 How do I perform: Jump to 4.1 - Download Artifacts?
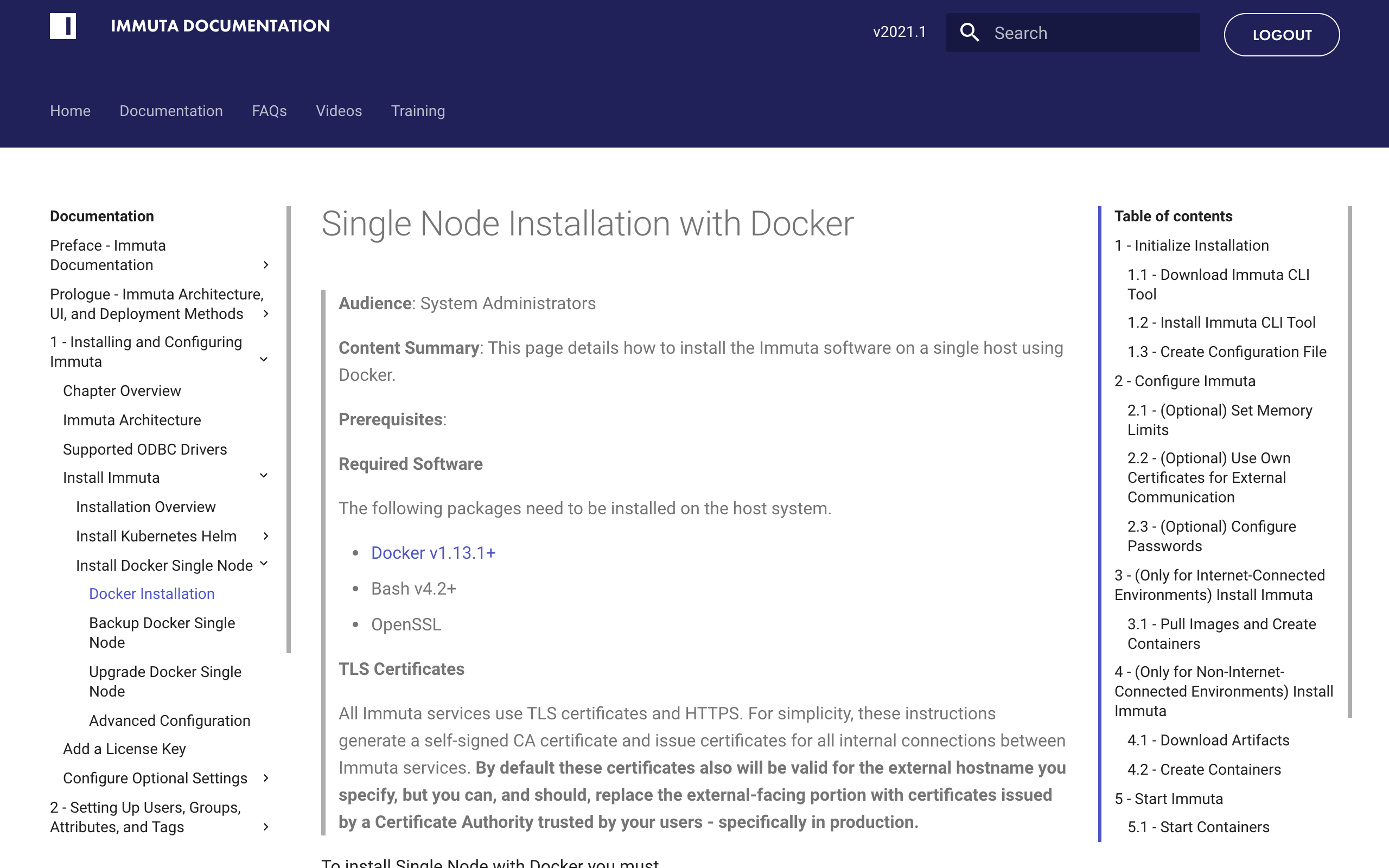tap(1208, 740)
